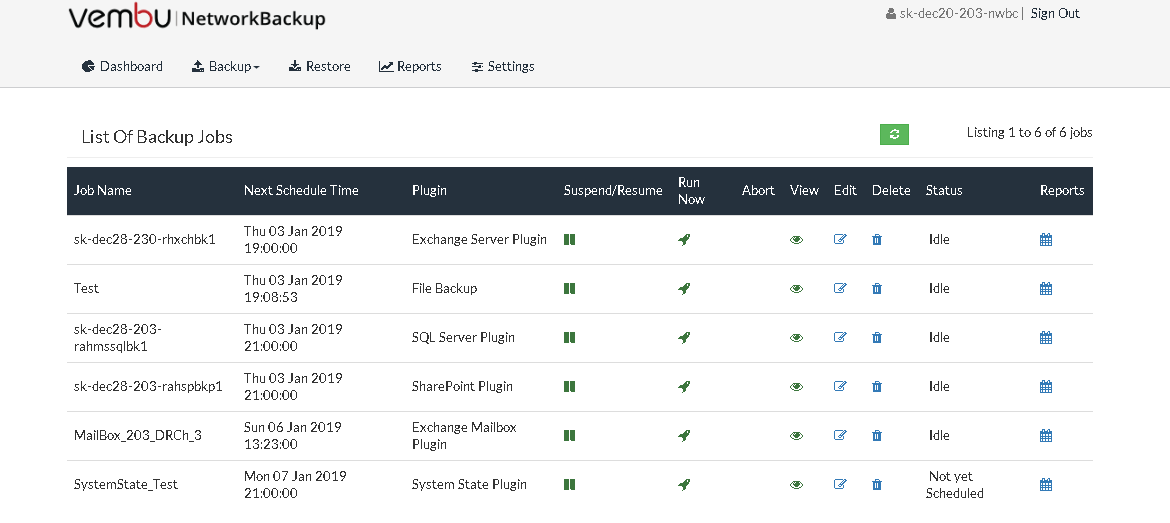Run the Test job now

683,288
